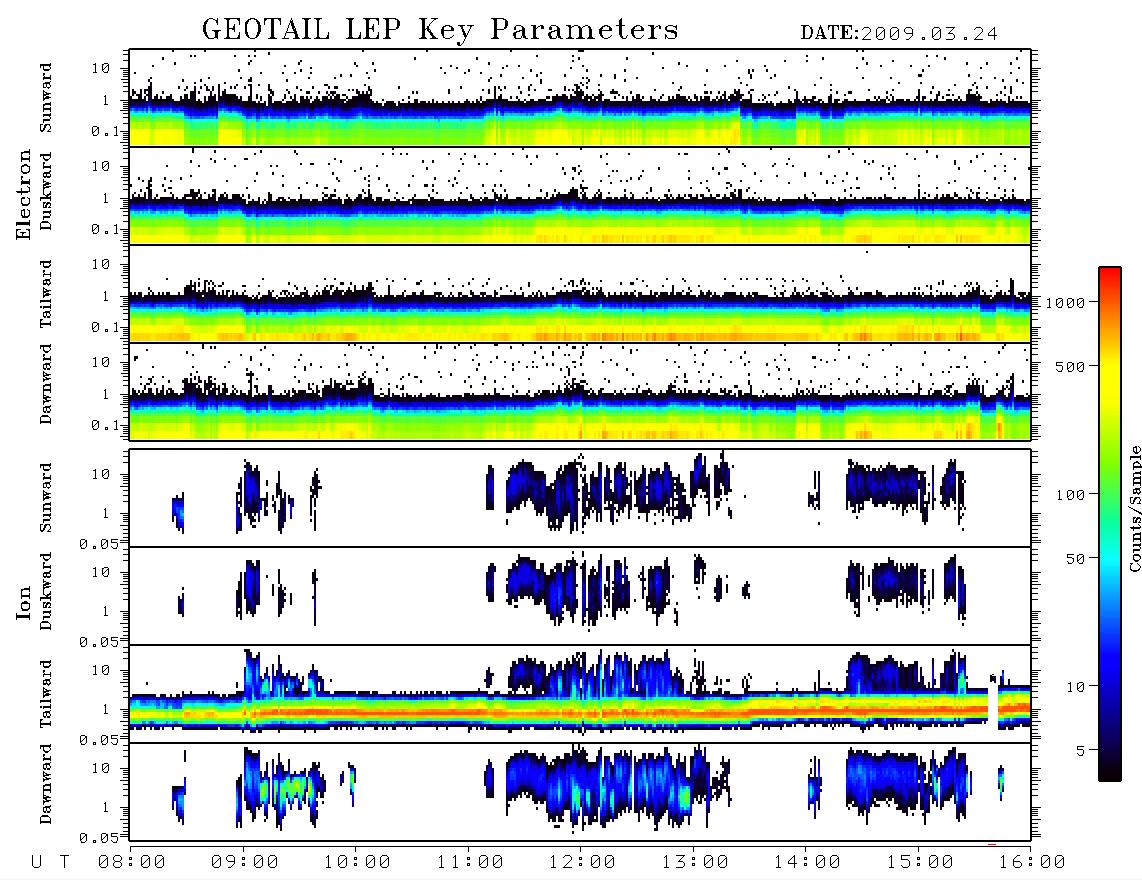
Task: Select the "Electron" group axis label
Action: pyautogui.click(x=24, y=195)
